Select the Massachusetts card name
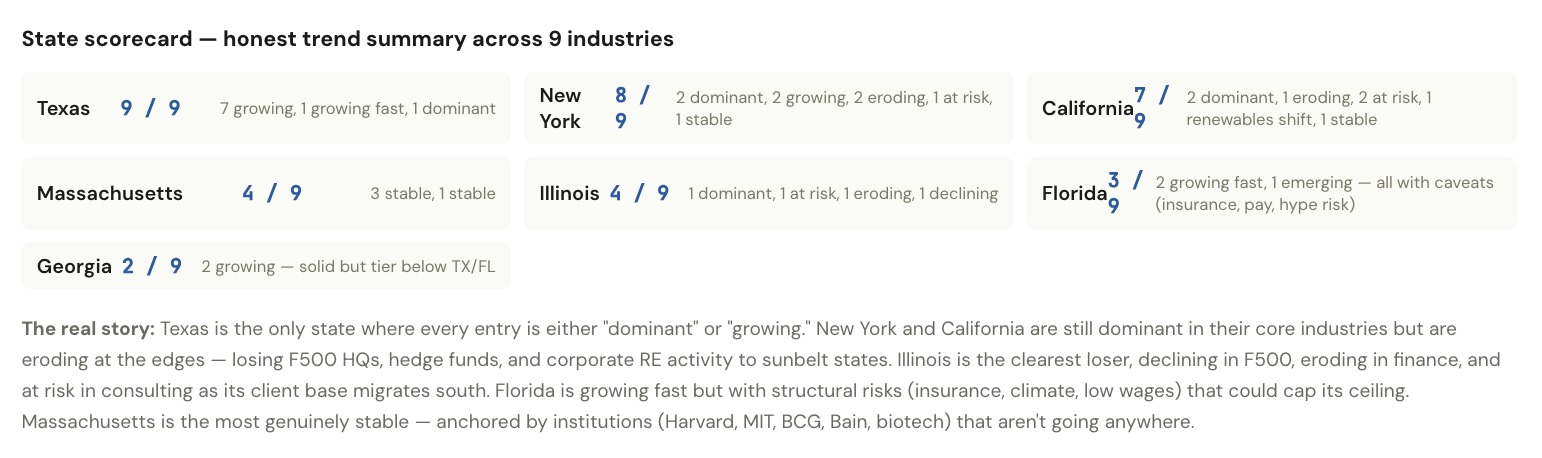The height and width of the screenshot is (458, 1542). click(110, 193)
